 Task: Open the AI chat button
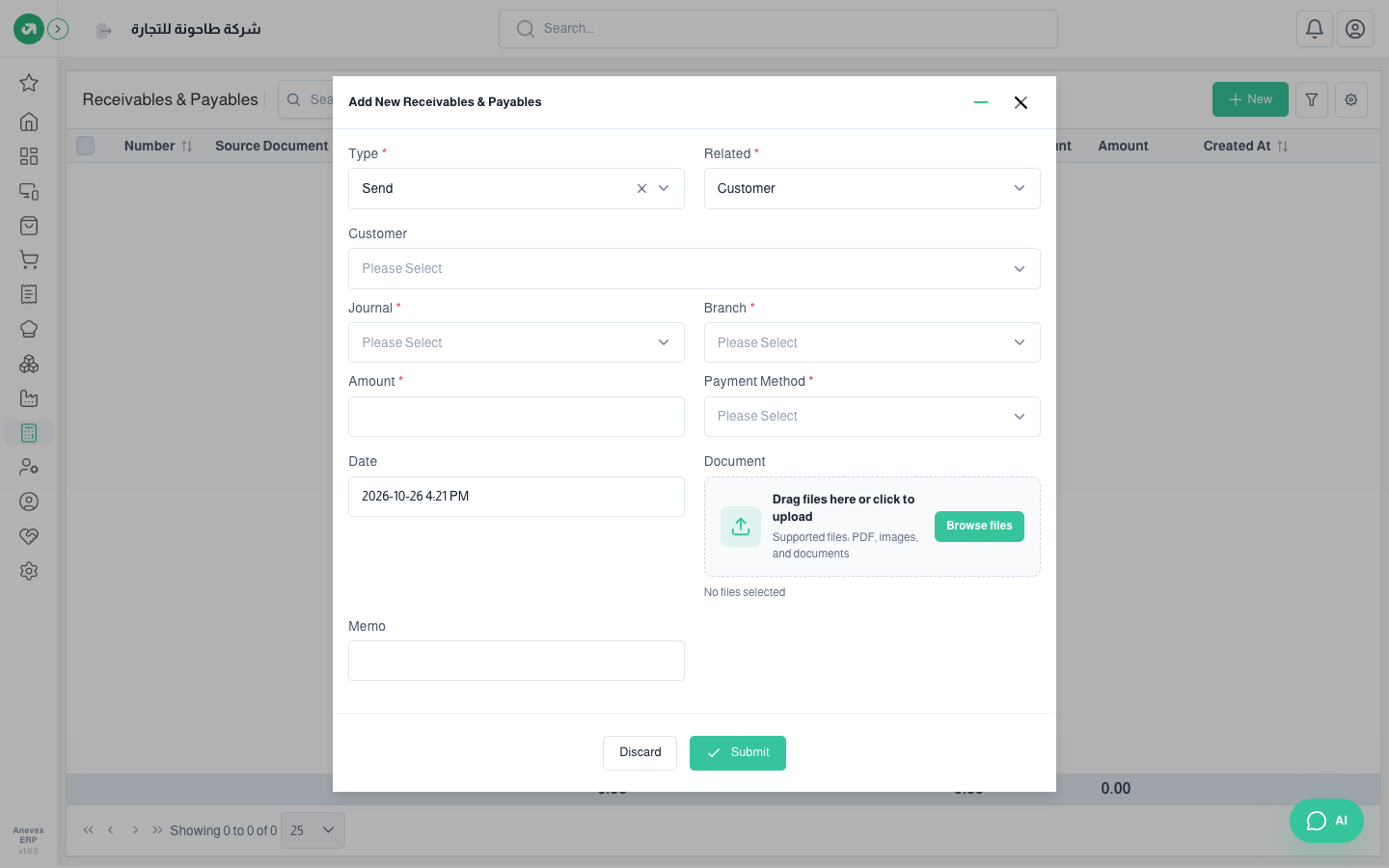tap(1326, 821)
